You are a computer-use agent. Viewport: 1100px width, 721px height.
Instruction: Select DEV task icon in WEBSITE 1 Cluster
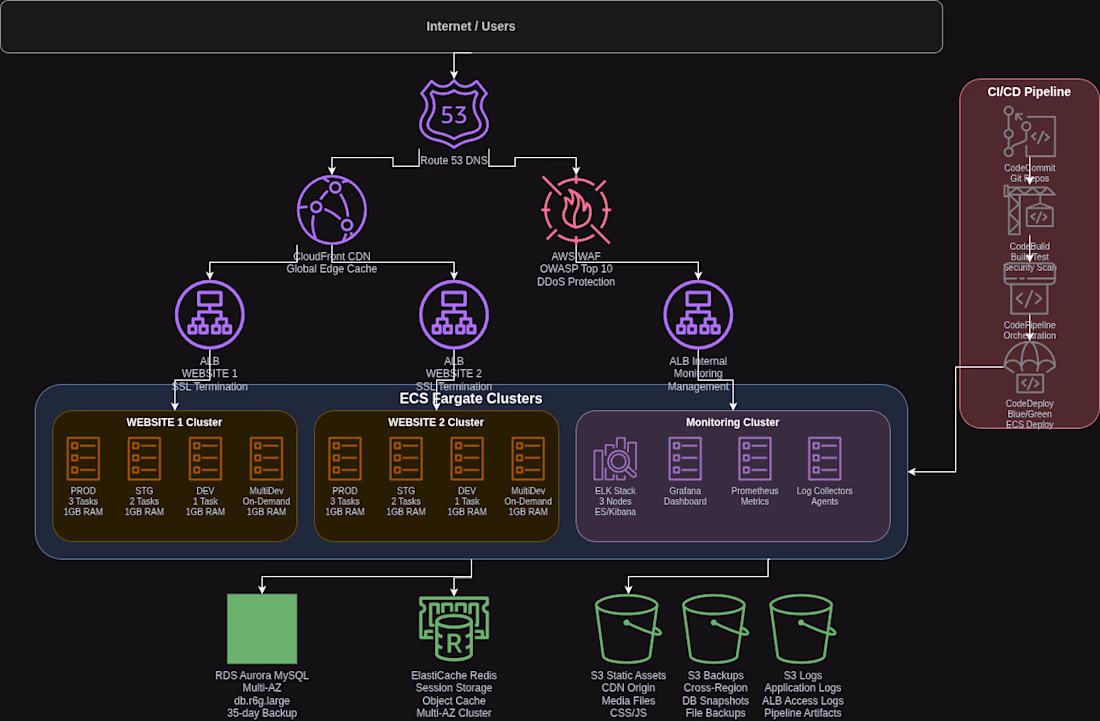pos(205,459)
